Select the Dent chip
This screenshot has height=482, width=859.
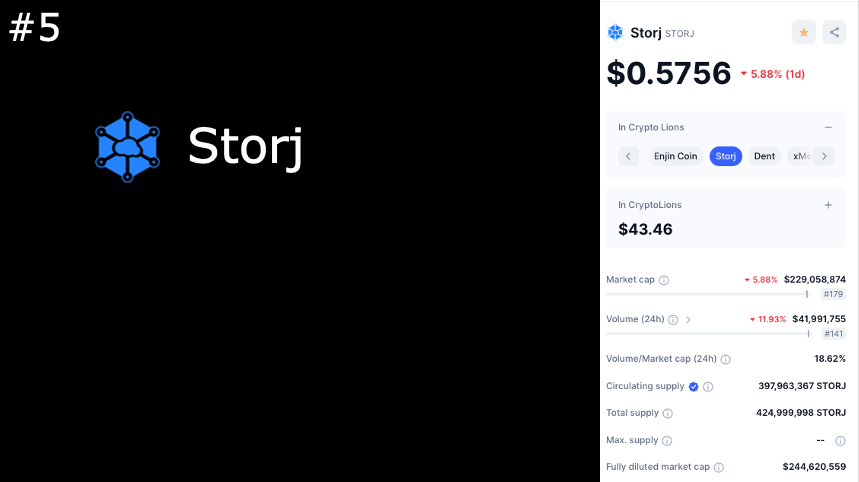point(764,156)
